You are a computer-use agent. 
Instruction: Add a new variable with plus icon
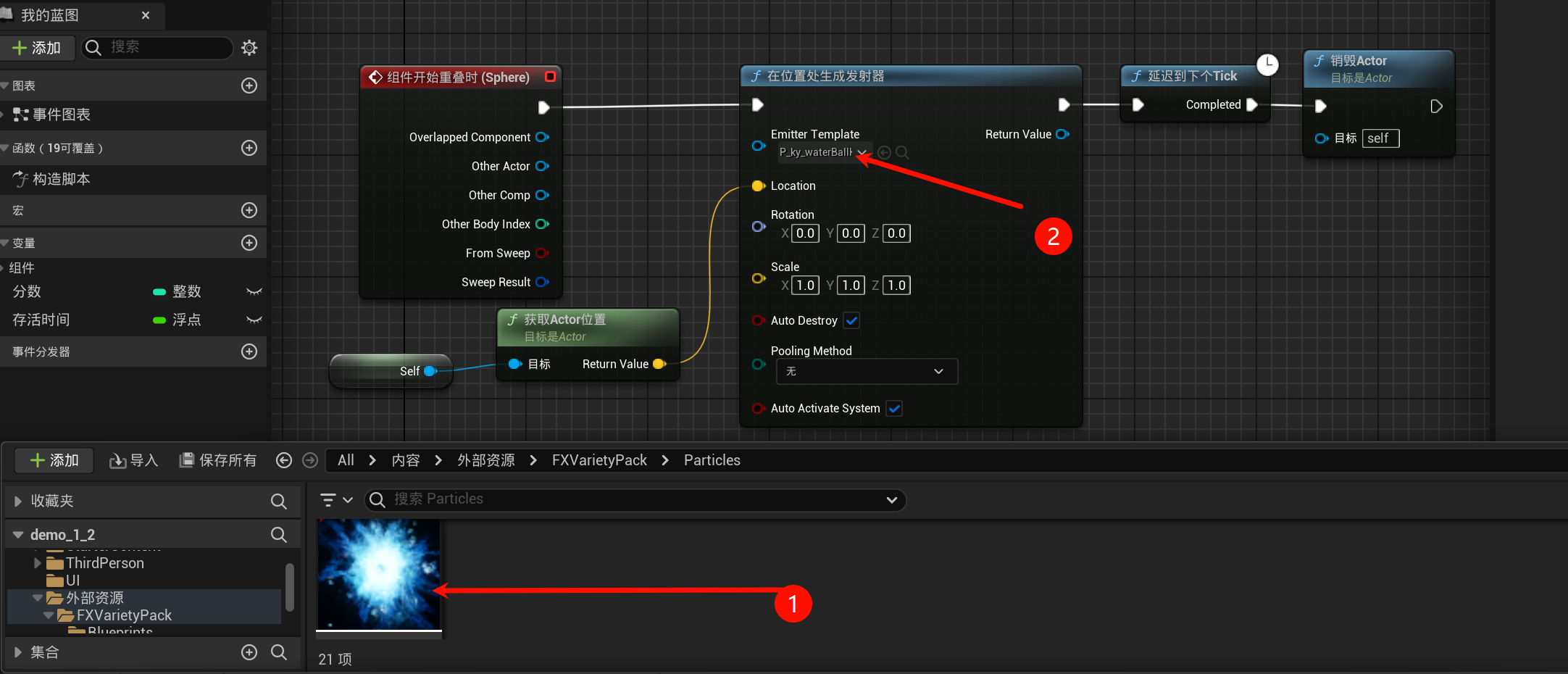(249, 243)
